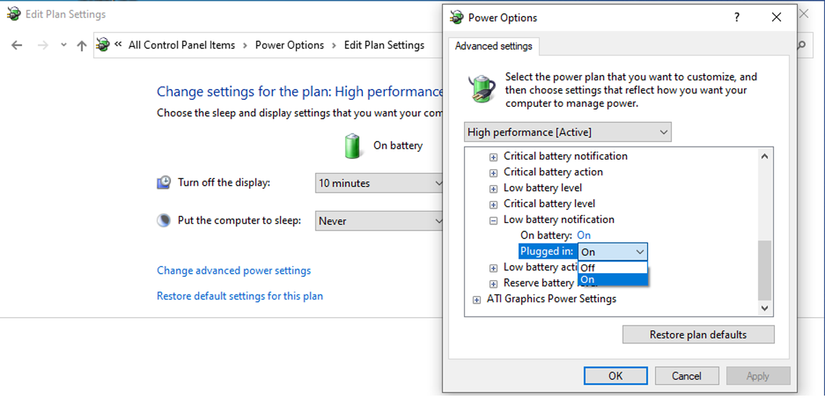The height and width of the screenshot is (413, 825).
Task: Select On in the Plugged in dropdown list
Action: (x=613, y=280)
